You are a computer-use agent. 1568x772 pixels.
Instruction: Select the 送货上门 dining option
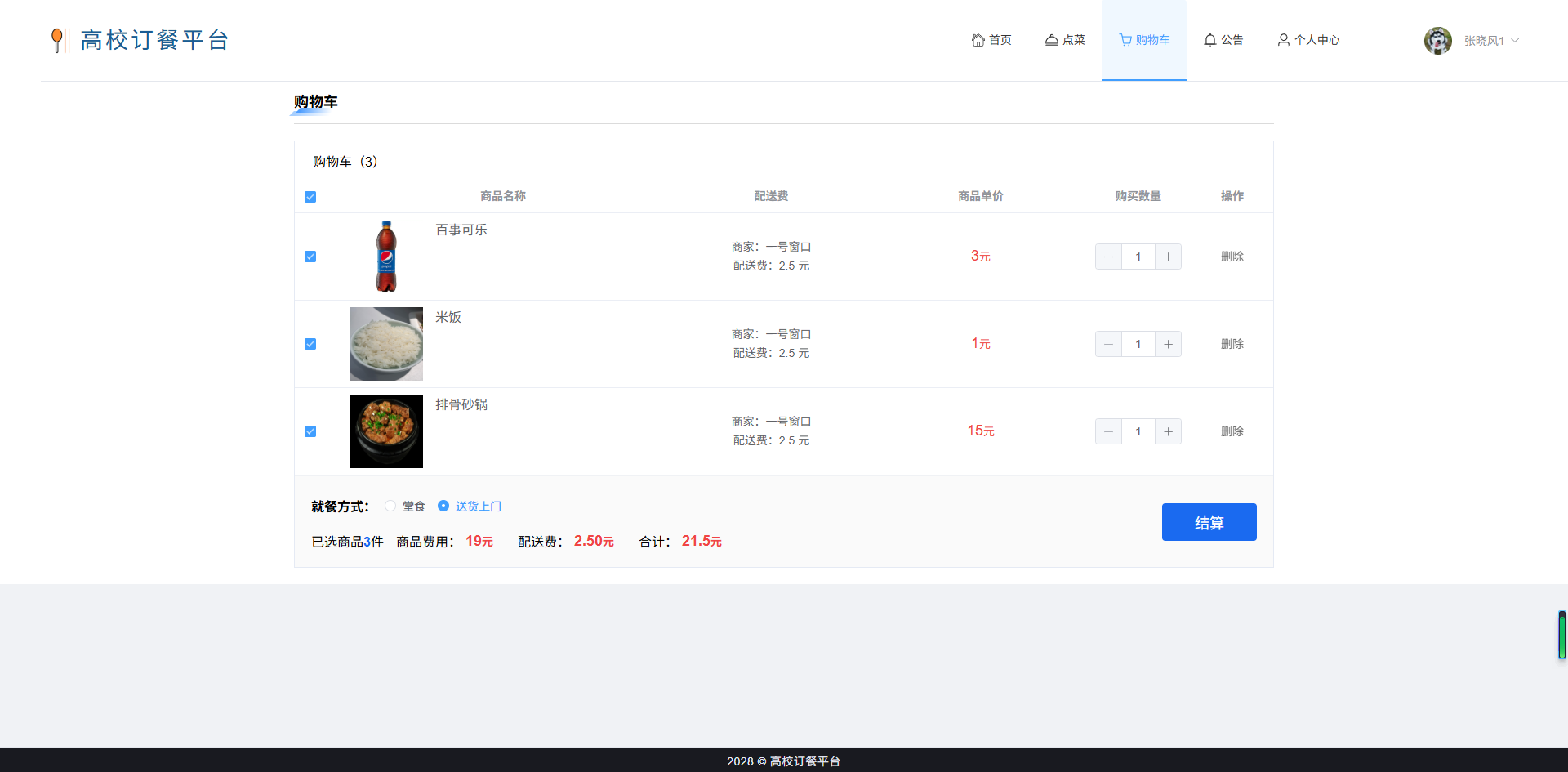470,506
